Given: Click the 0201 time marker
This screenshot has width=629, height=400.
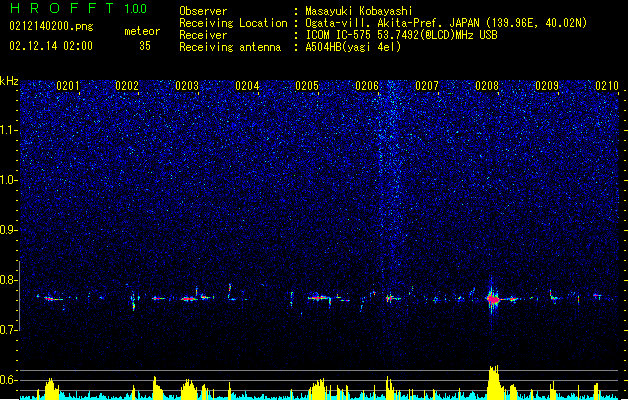Looking at the screenshot, I should [68, 86].
